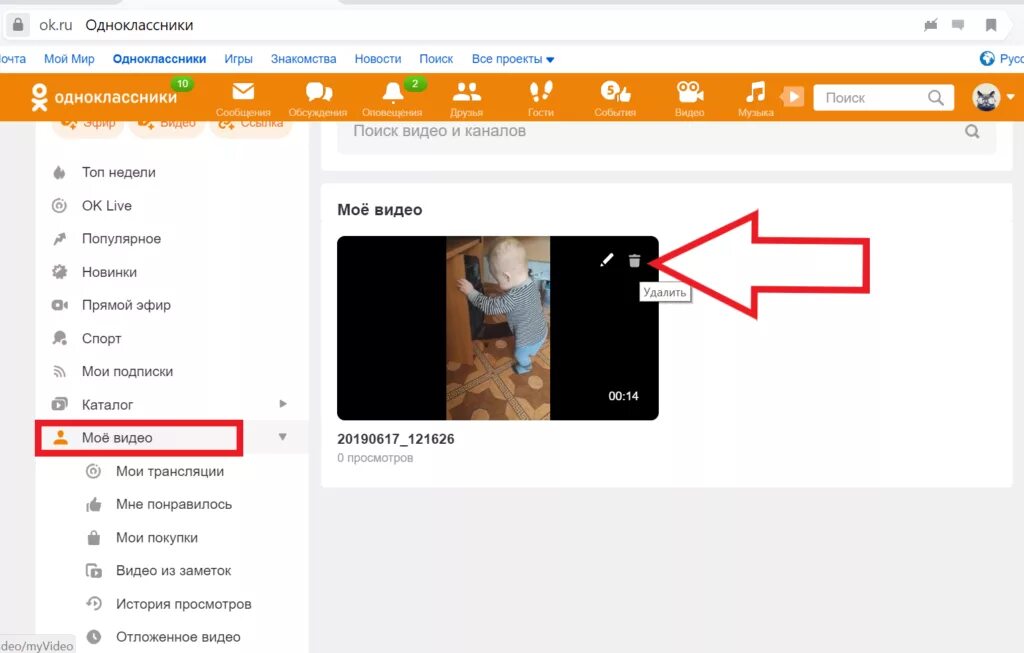The height and width of the screenshot is (653, 1024).
Task: Click the Новости link
Action: (x=378, y=59)
